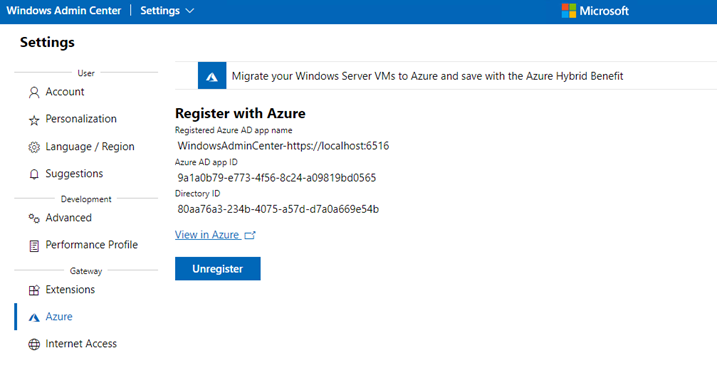Open the Settings header menu
This screenshot has width=717, height=366.
[x=167, y=11]
